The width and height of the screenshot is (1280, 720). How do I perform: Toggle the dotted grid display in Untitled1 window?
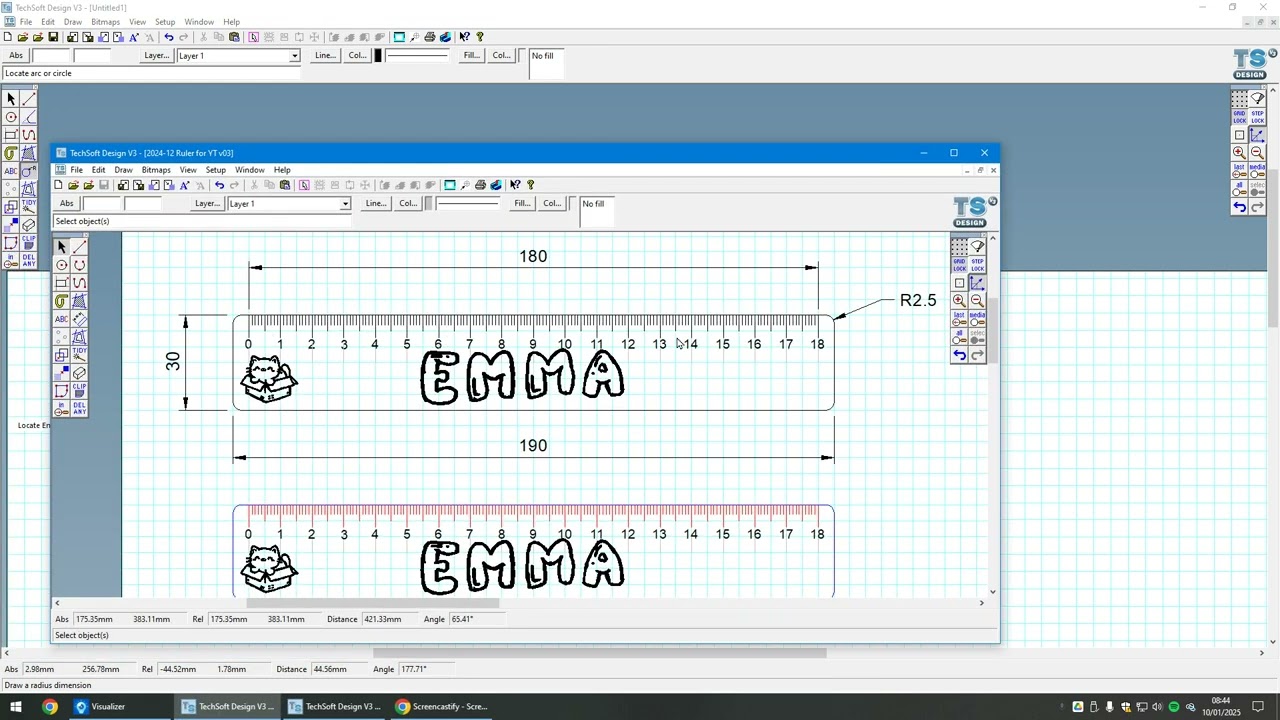pos(1239,98)
